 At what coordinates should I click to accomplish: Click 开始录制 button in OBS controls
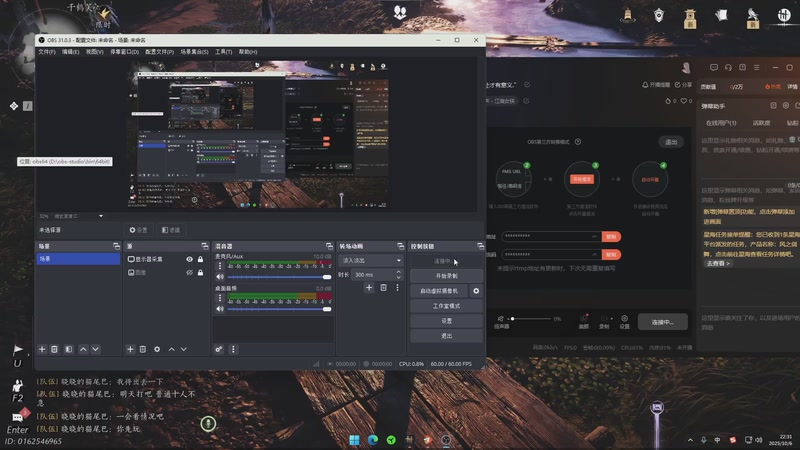pos(446,276)
